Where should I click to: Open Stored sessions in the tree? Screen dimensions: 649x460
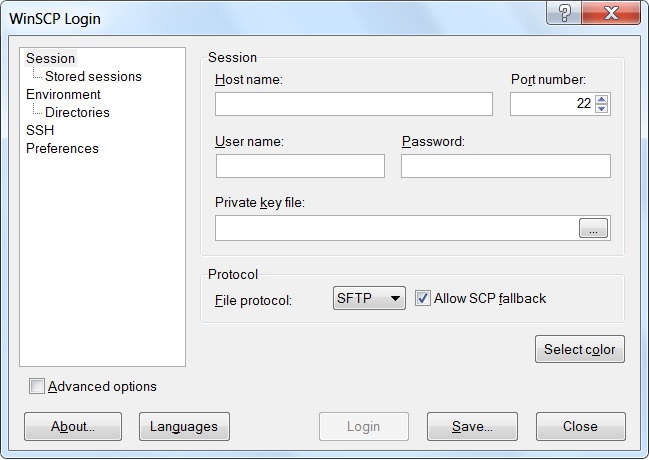pos(93,77)
